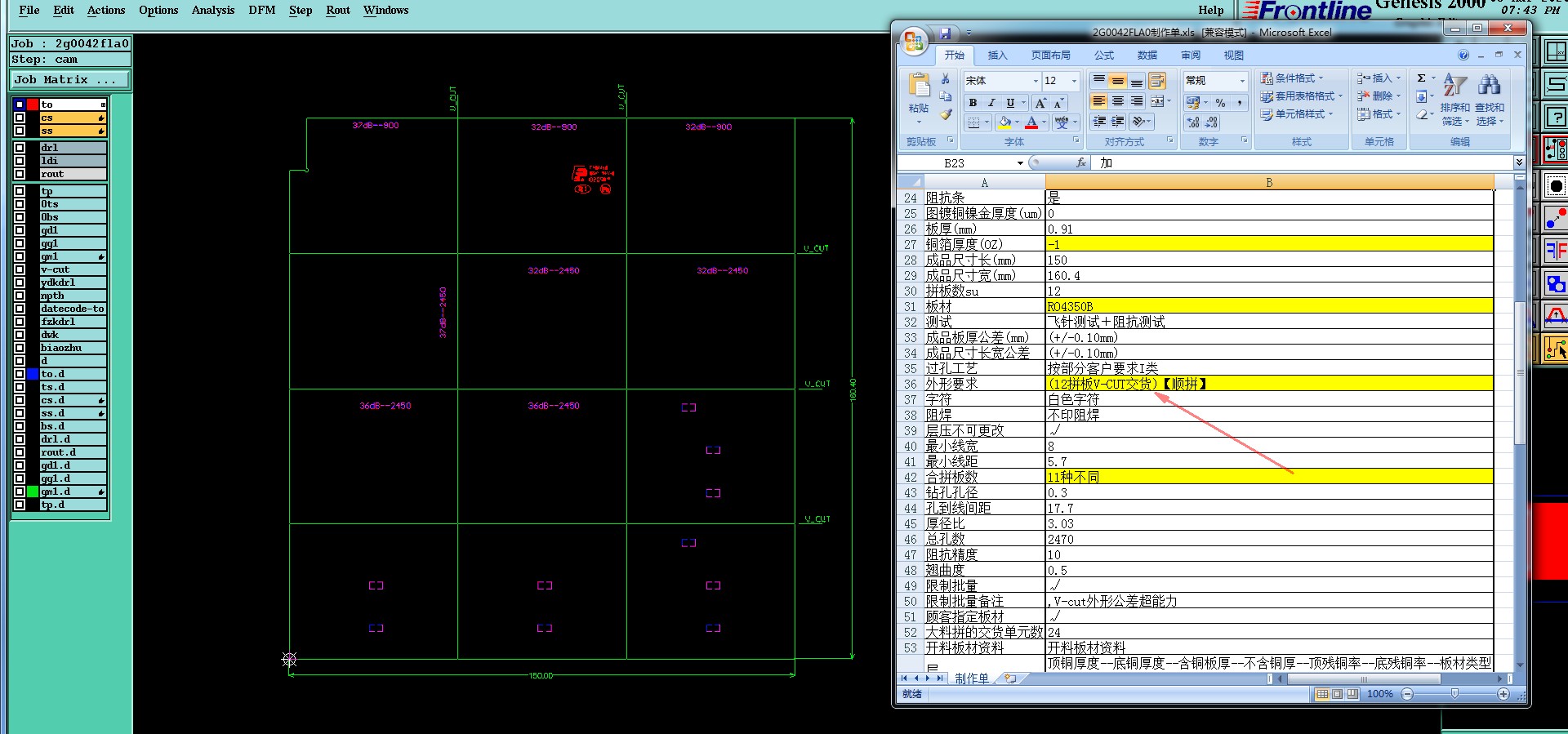Open Excel Help question mark icon
Screen dimensions: 1568x734
pyautogui.click(x=1463, y=56)
